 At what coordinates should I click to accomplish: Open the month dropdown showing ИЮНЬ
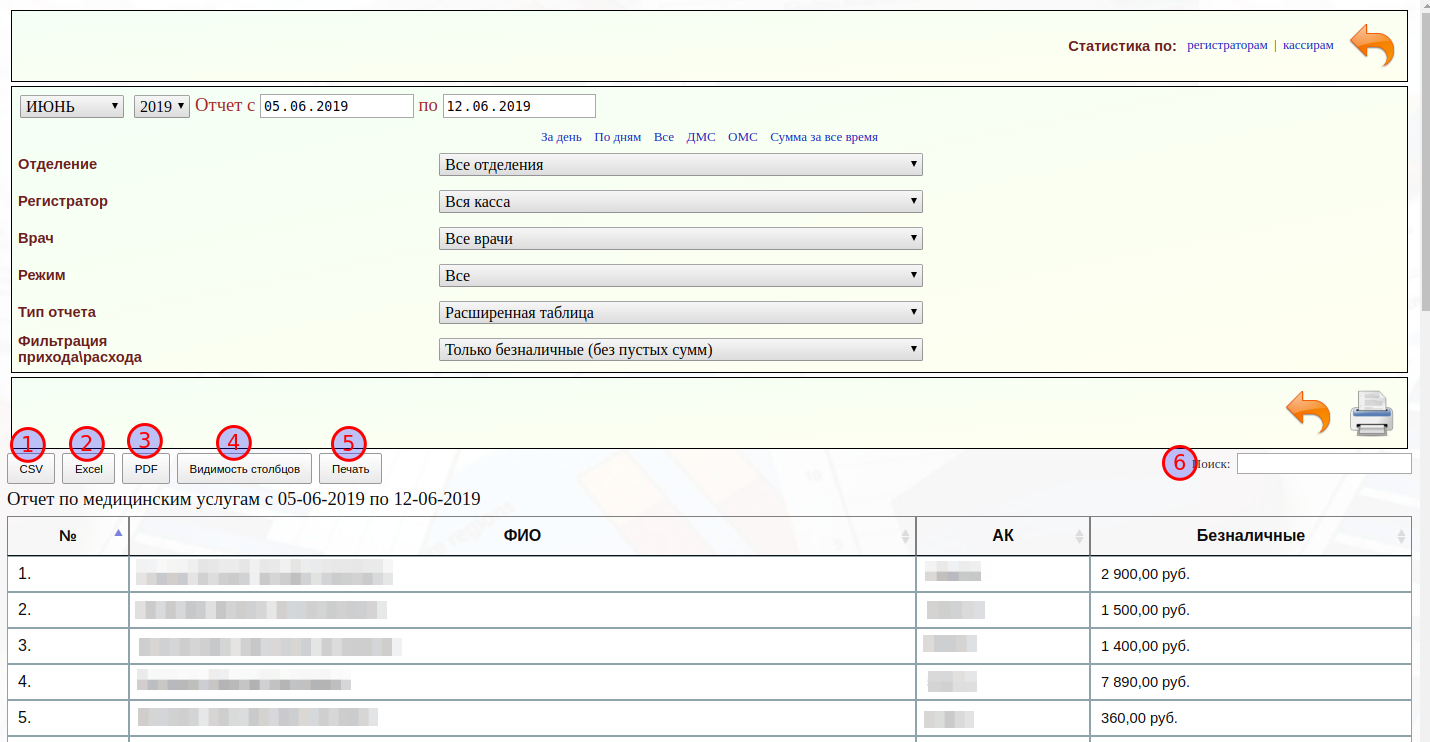coord(72,106)
